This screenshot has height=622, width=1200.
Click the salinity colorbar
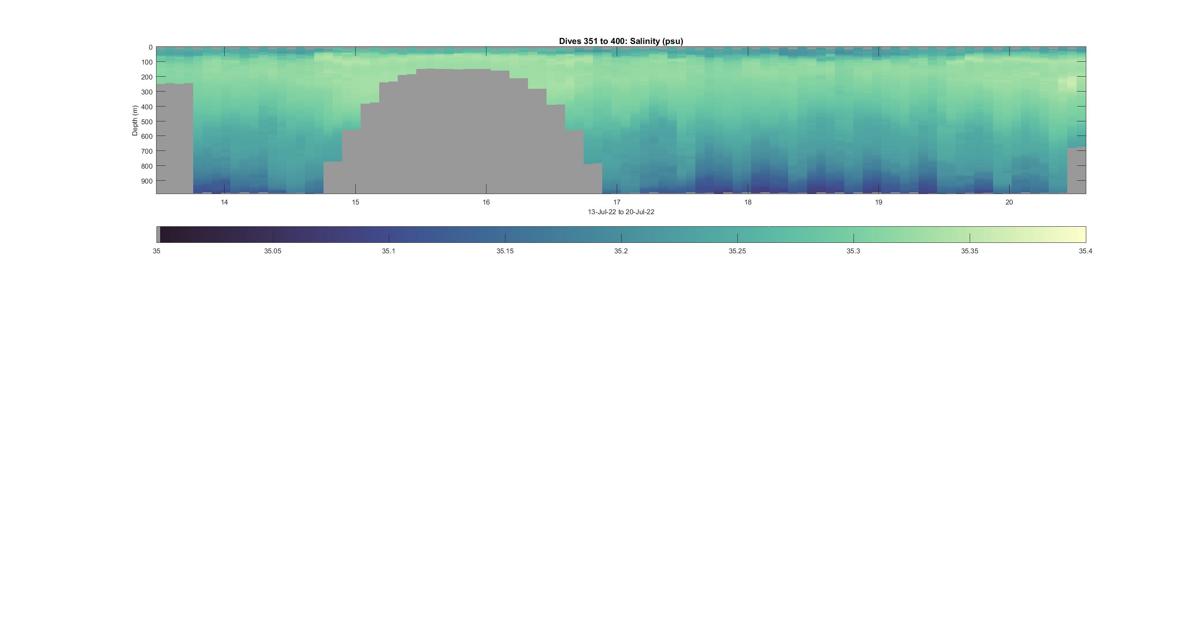621,234
